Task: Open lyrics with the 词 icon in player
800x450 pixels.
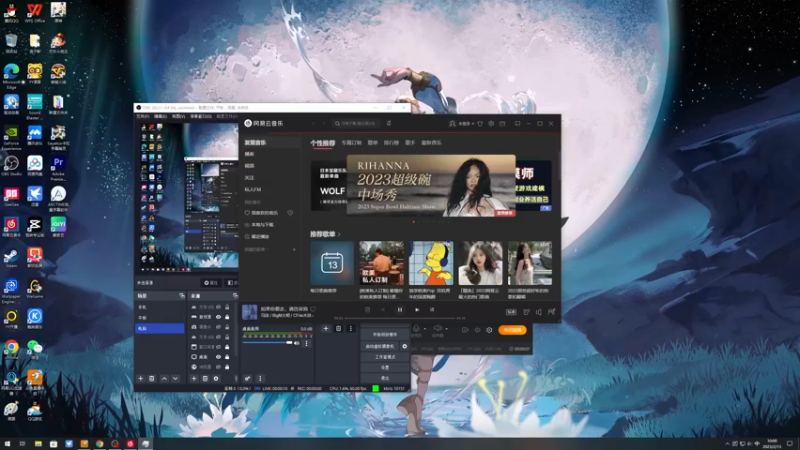Action: 432,310
